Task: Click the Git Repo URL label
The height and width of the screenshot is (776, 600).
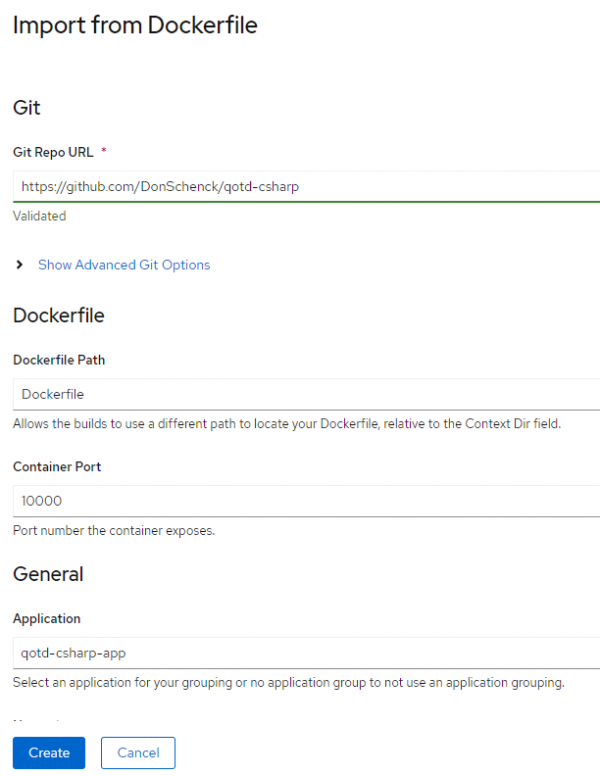Action: pyautogui.click(x=53, y=152)
